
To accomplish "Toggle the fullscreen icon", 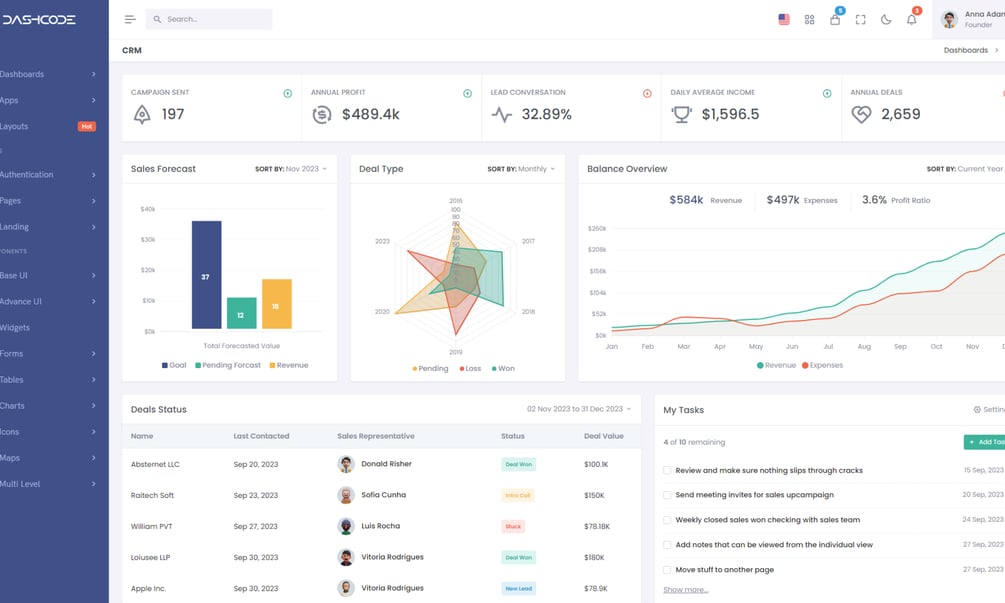I will click(861, 20).
